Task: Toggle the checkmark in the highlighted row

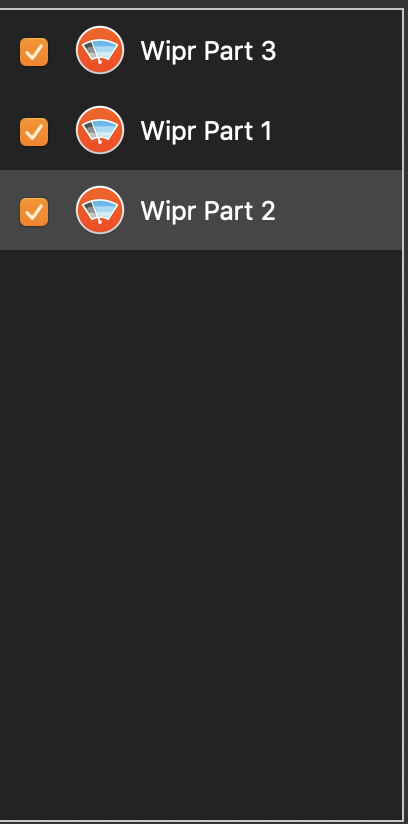Action: 34,212
